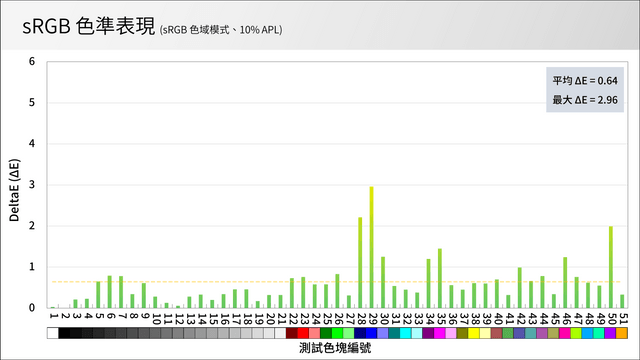This screenshot has width=640, height=360.
Task: Click the olive swatch under patch 37
Action: click(x=462, y=333)
